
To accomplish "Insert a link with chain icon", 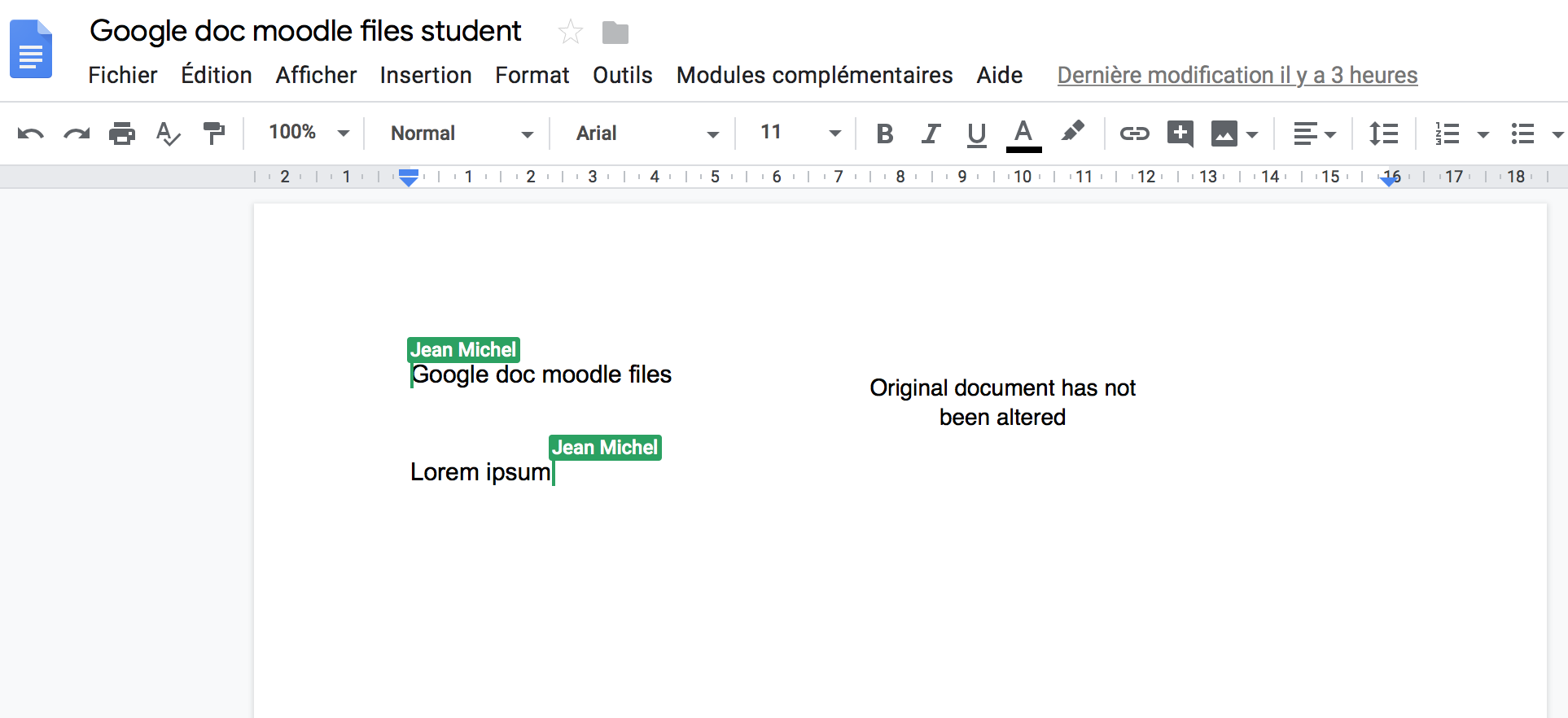I will point(1134,134).
